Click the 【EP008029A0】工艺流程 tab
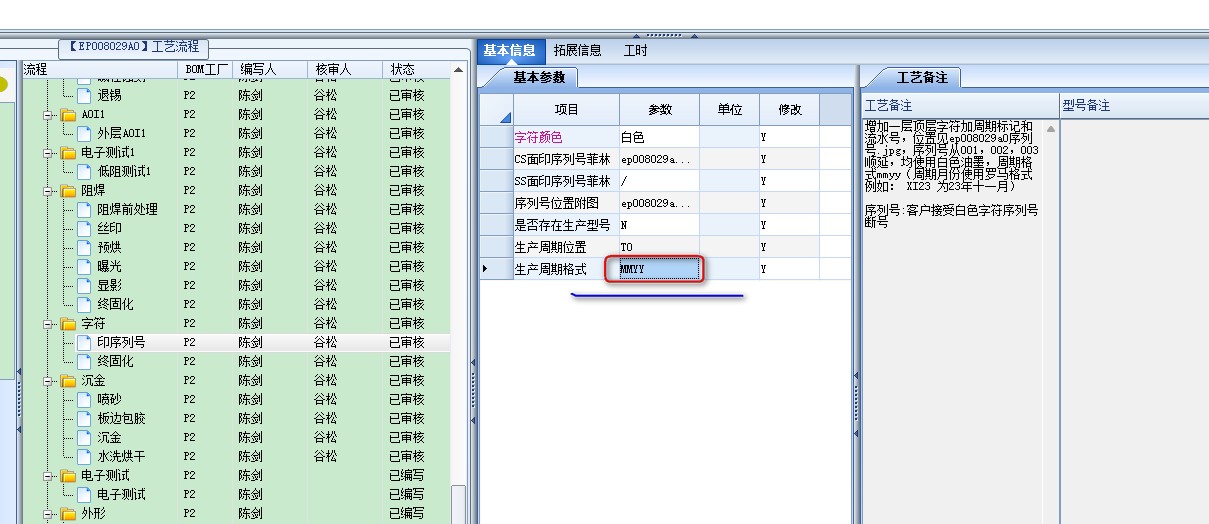 click(x=135, y=47)
